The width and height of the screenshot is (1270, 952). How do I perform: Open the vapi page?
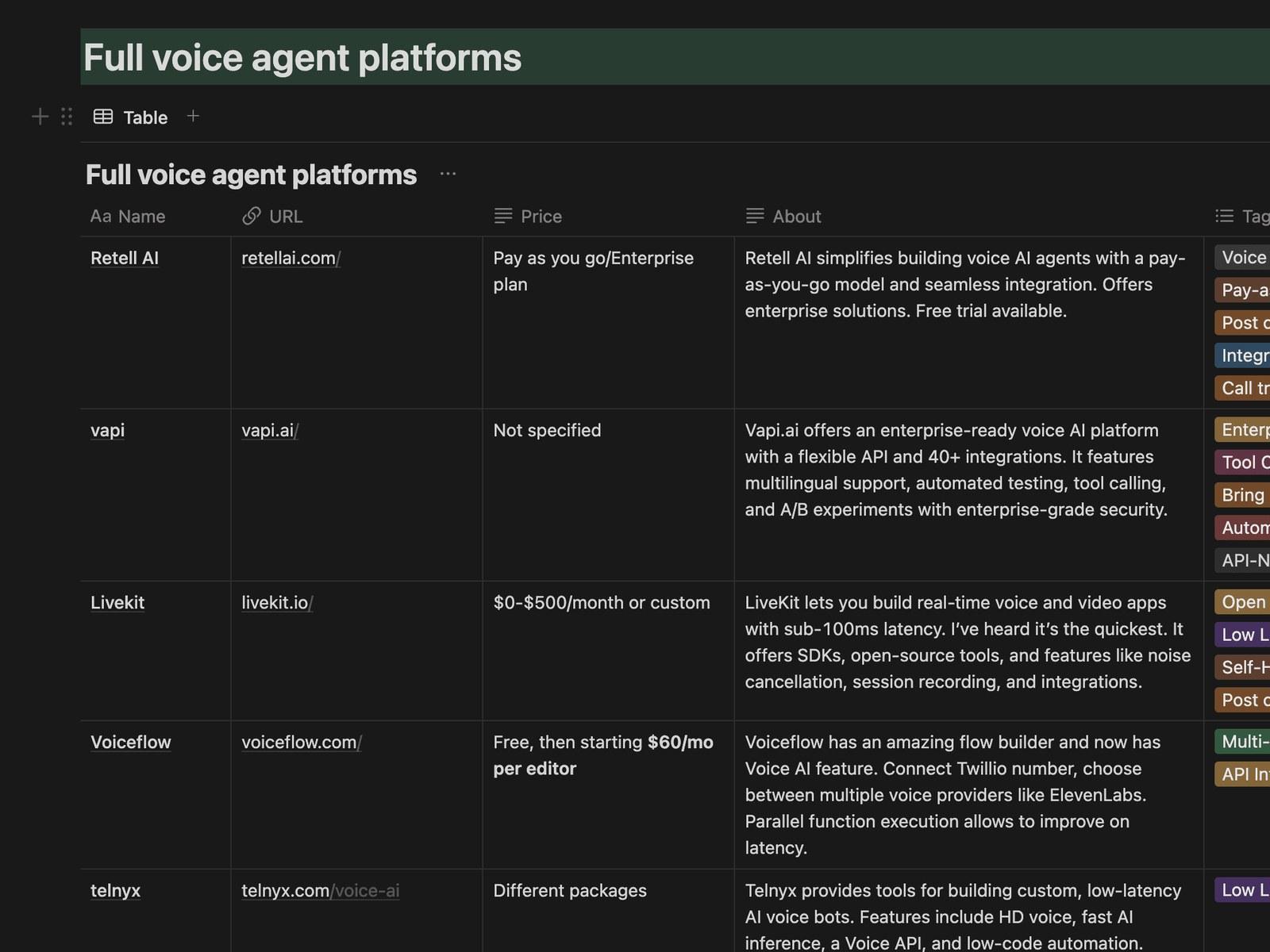pyautogui.click(x=107, y=430)
